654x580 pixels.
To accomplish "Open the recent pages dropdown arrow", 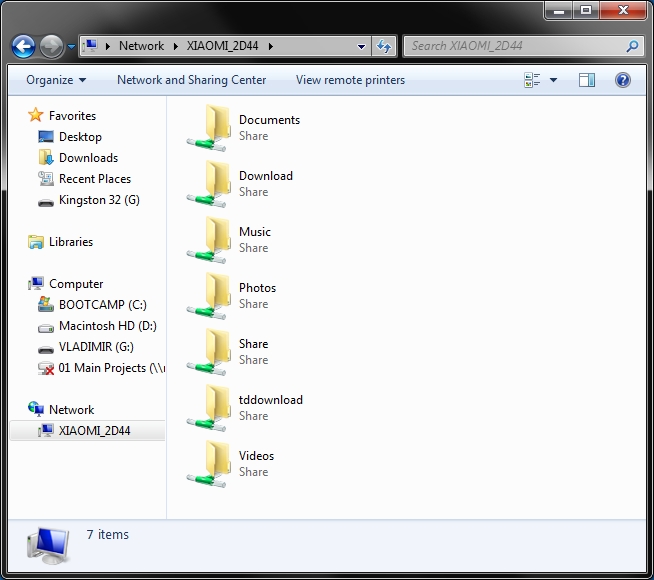I will pyautogui.click(x=71, y=46).
